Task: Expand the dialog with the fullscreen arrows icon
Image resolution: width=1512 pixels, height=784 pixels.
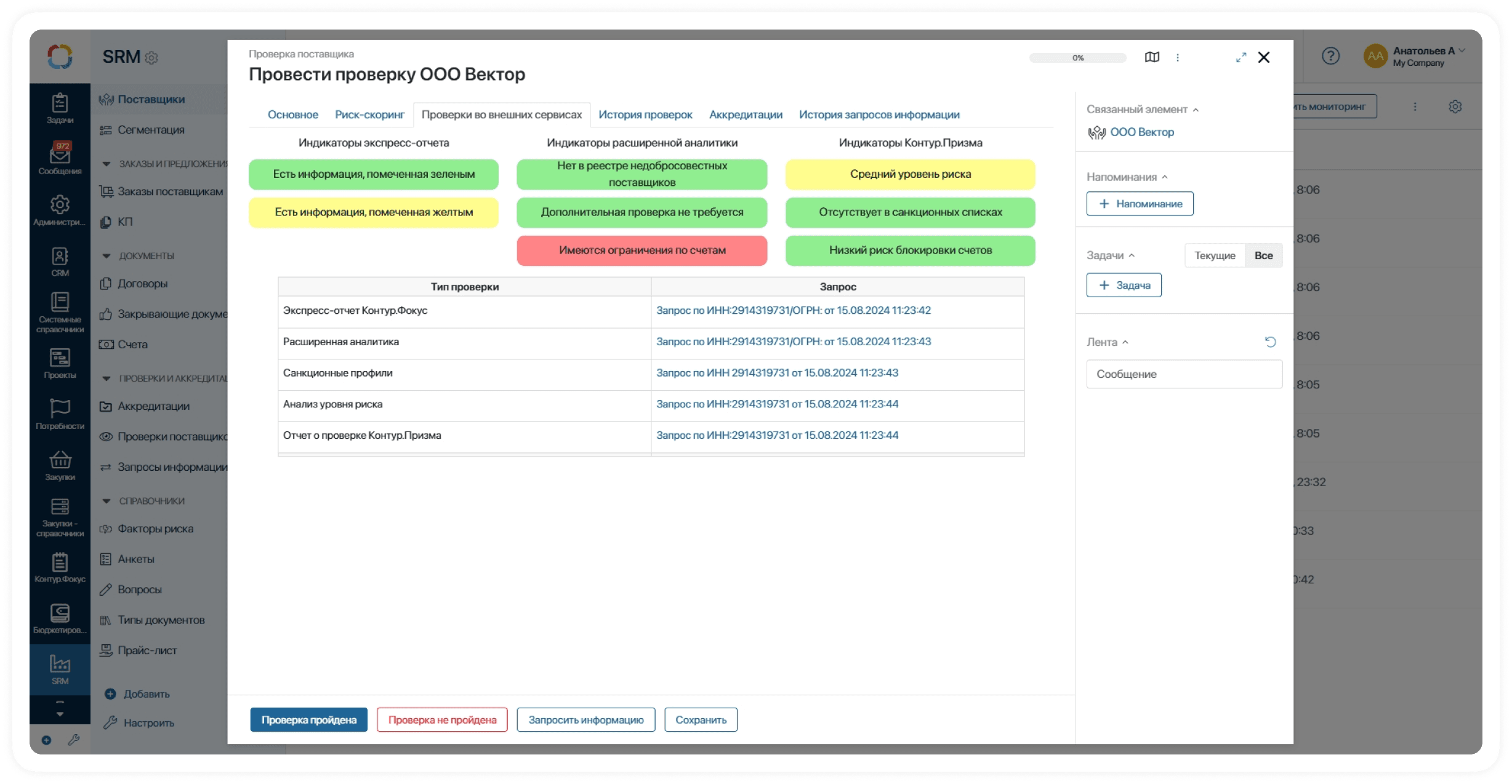Action: point(1241,57)
